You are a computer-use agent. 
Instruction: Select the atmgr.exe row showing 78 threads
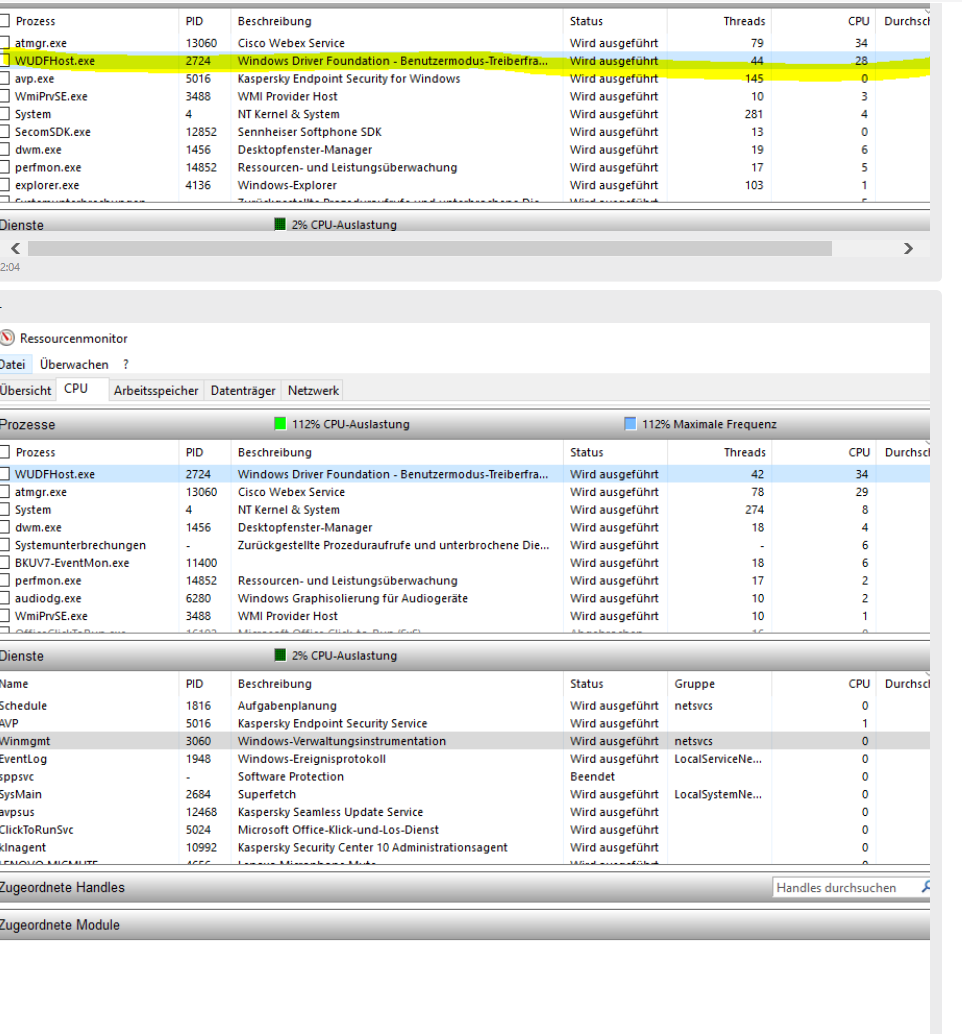(465, 491)
